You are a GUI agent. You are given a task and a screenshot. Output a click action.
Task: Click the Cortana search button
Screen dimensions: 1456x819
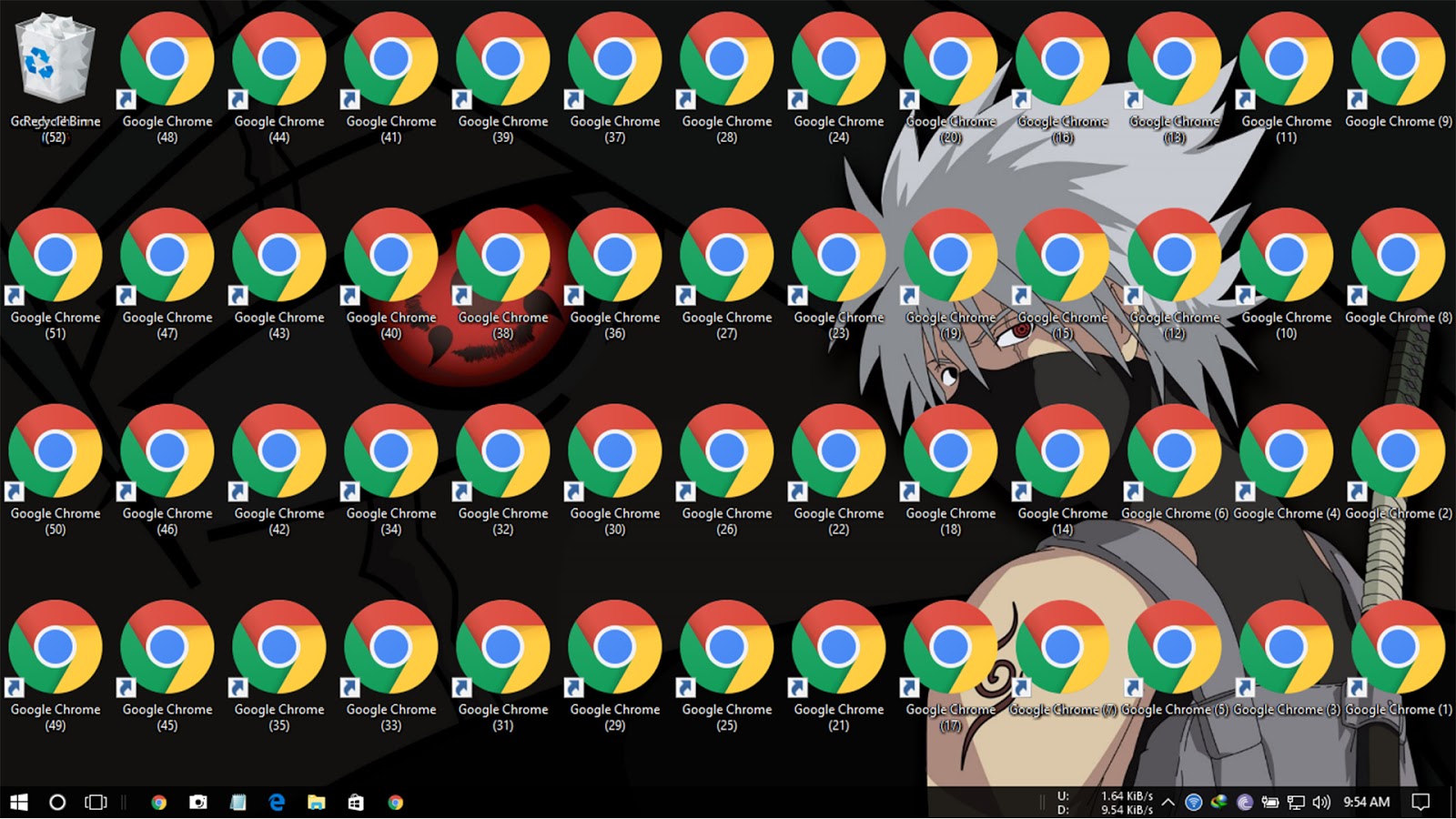57,802
